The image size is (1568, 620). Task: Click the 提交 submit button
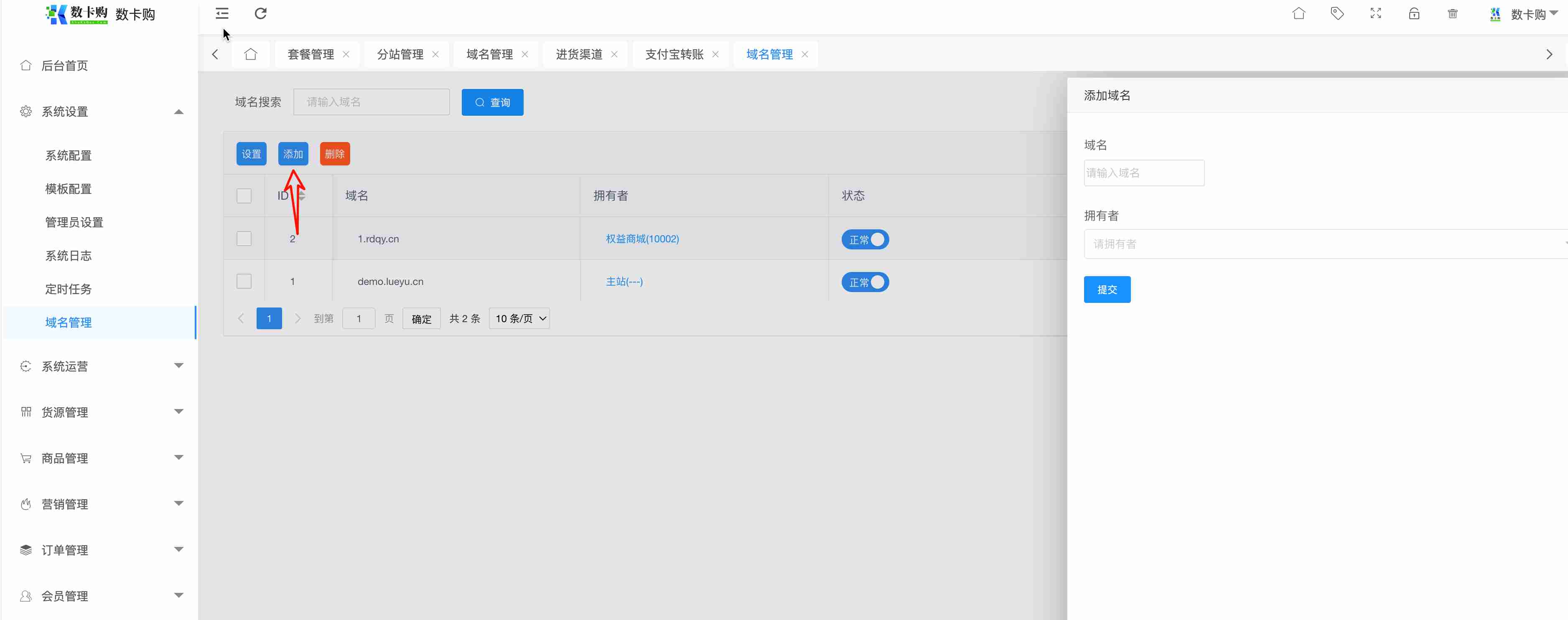pos(1107,290)
